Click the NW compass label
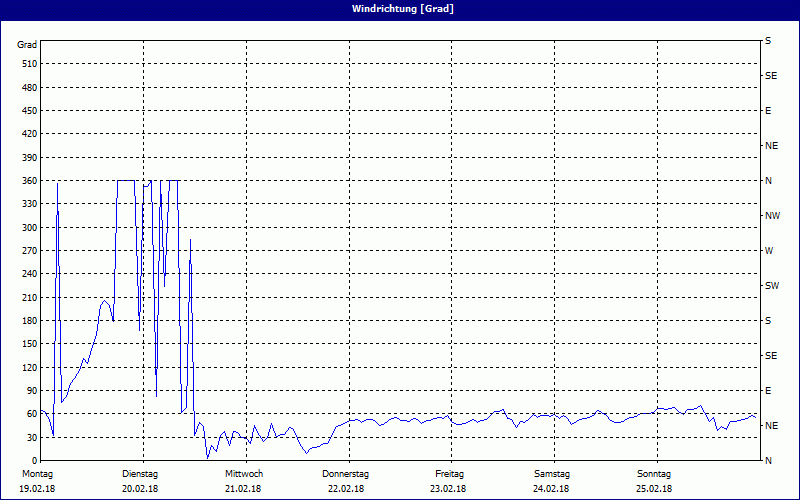800x500 pixels. [x=772, y=216]
